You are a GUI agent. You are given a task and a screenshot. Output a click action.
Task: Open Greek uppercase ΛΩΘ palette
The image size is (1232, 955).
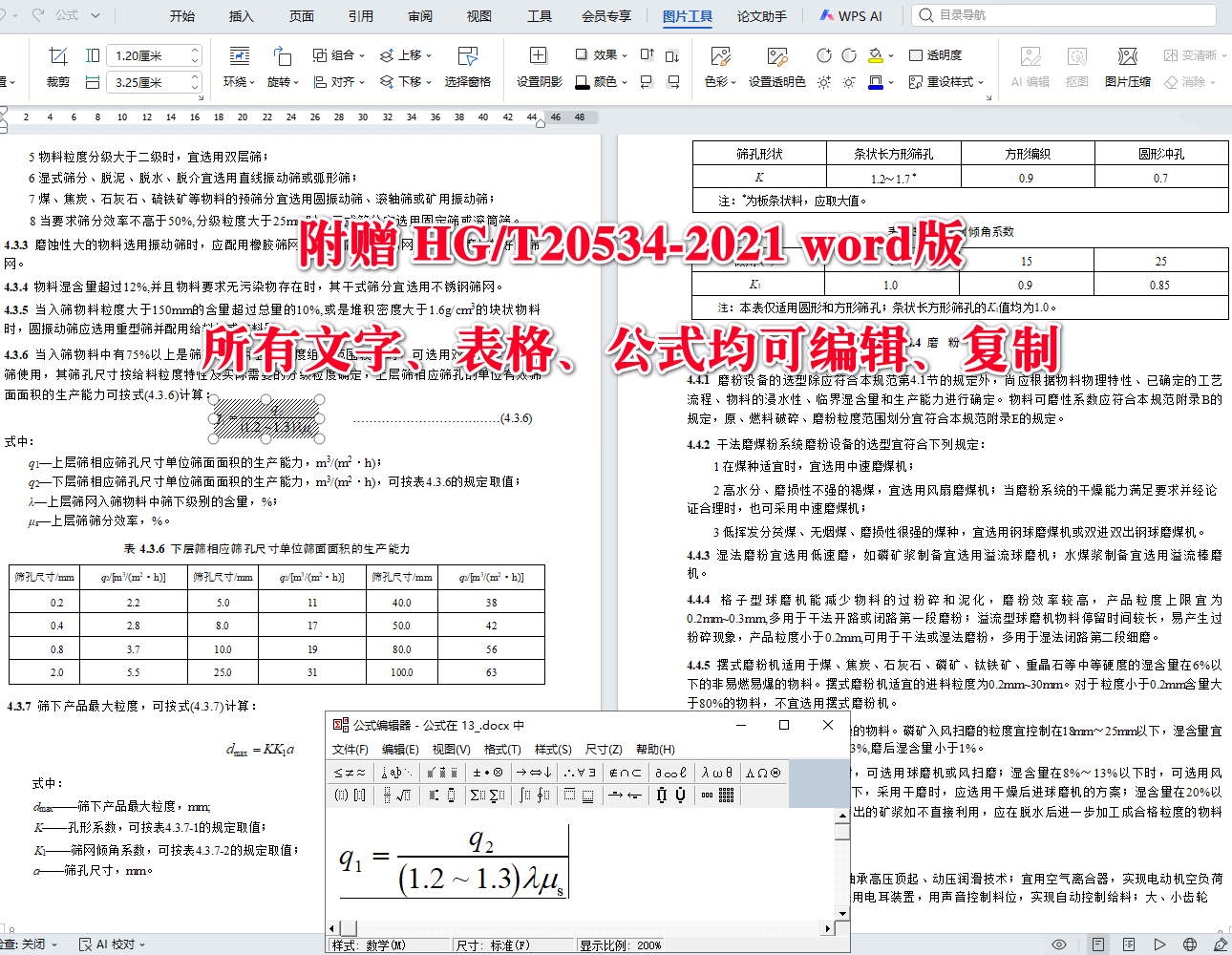point(762,773)
